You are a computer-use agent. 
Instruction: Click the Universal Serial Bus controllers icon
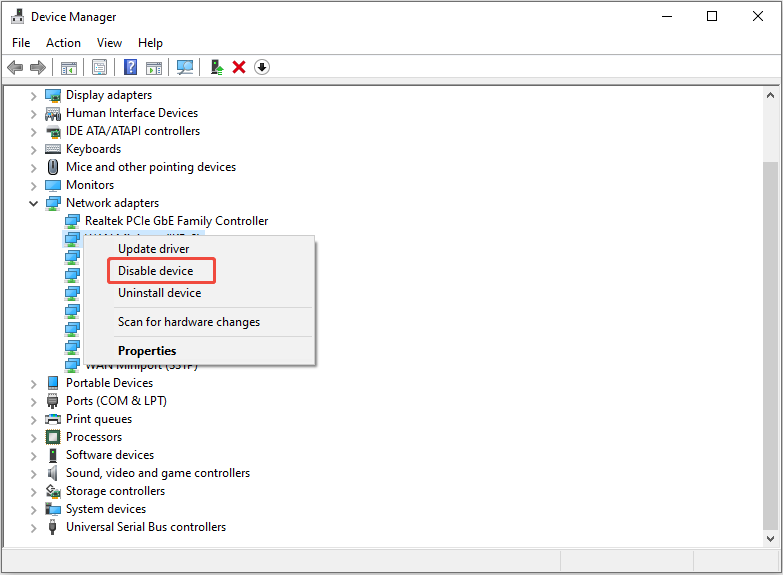(x=52, y=527)
